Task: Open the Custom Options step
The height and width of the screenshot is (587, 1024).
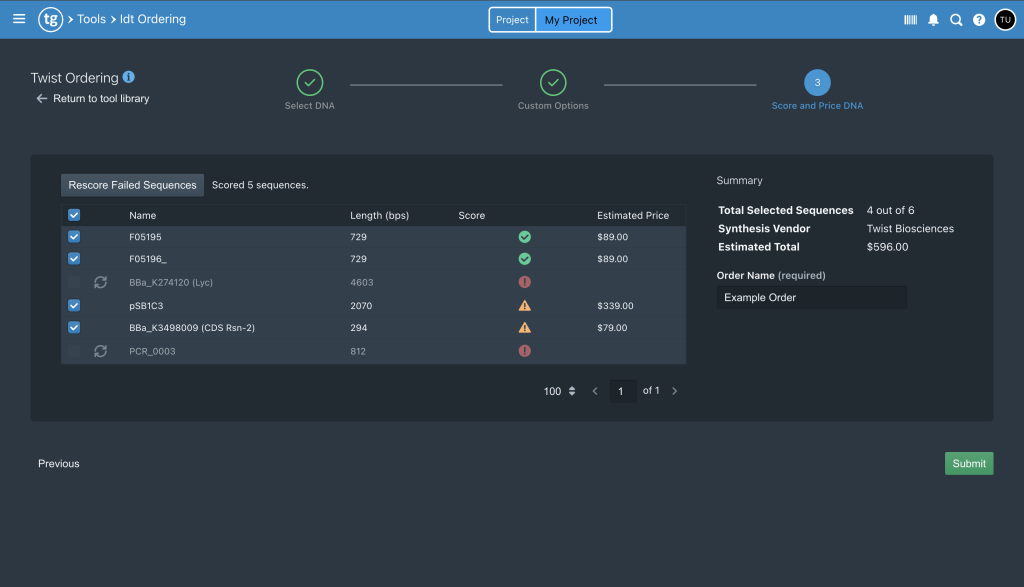Action: [553, 83]
